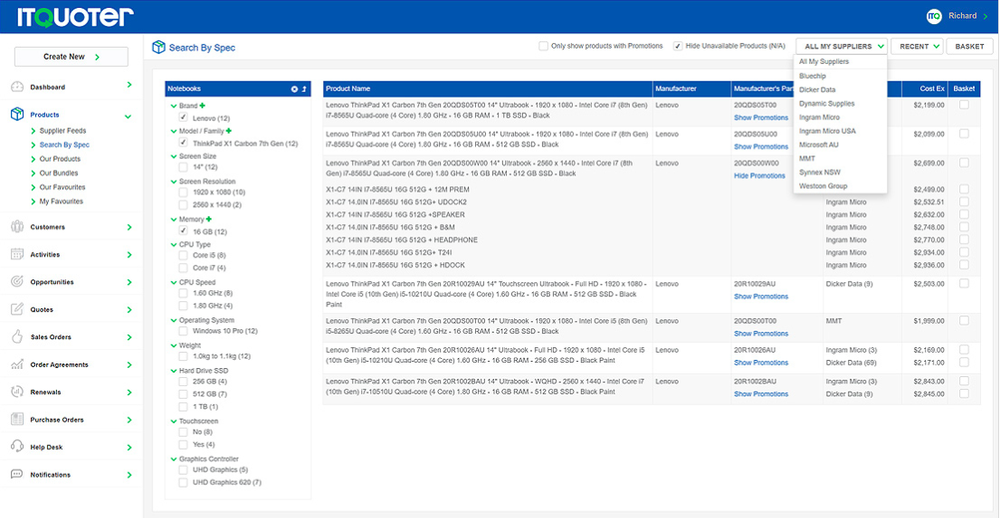
Task: Click the Dashboard gauge icon
Action: point(17,87)
